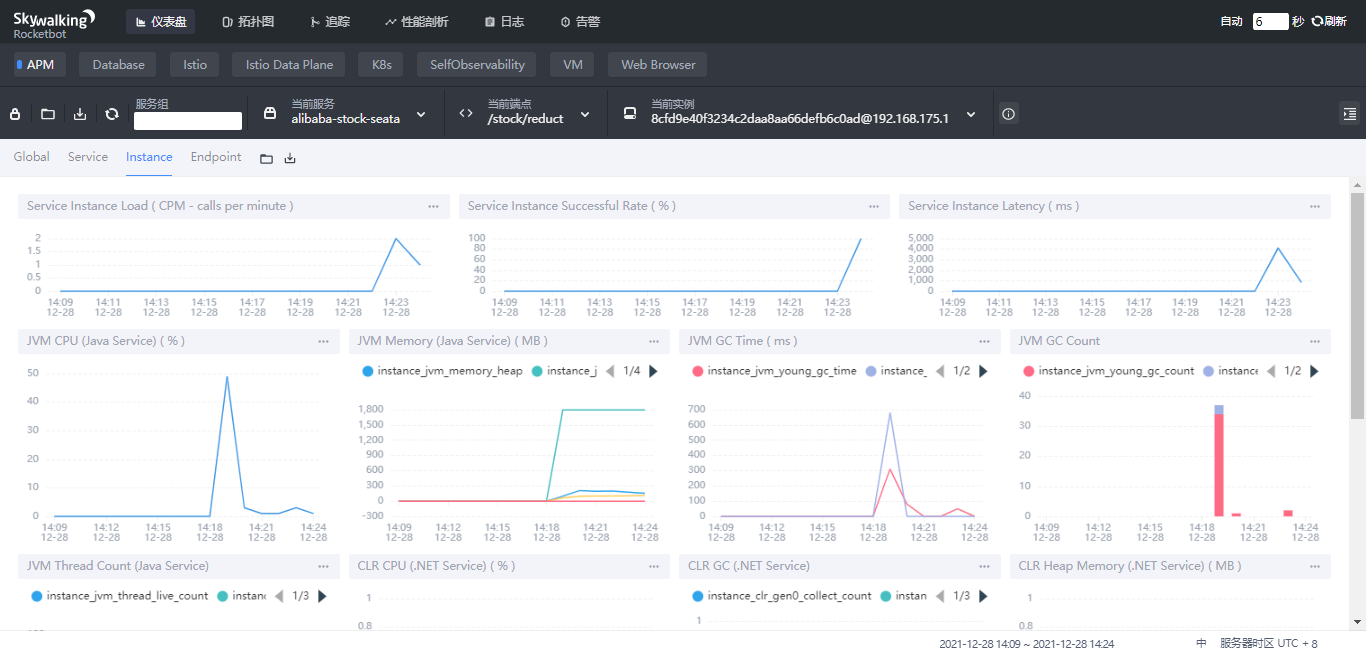1366x657 pixels.
Task: Switch to the Instance sub-tab
Action: (149, 157)
